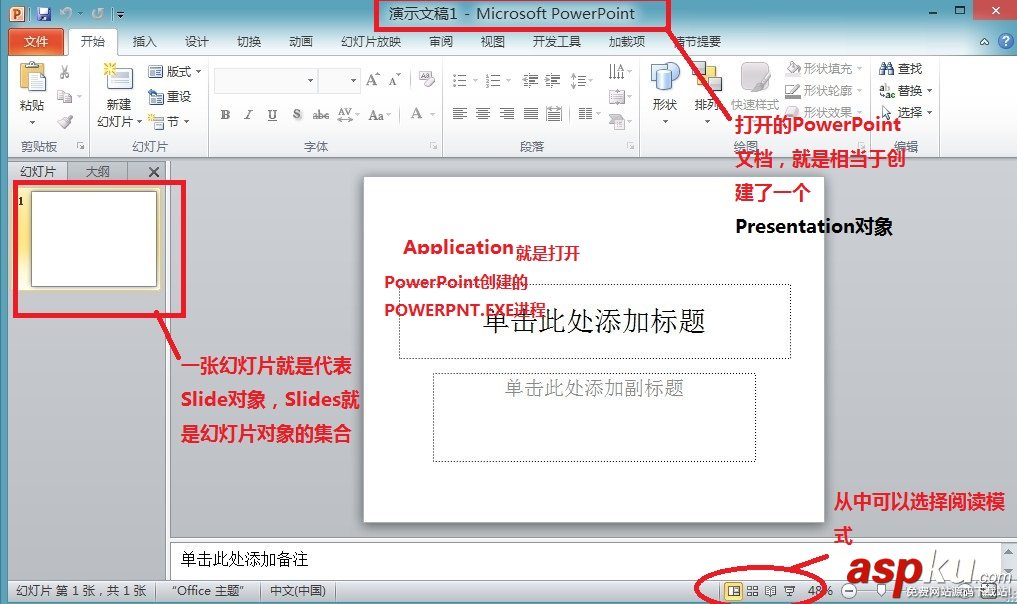Image resolution: width=1017 pixels, height=604 pixels.
Task: Open the File (文件) tab
Action: 36,42
